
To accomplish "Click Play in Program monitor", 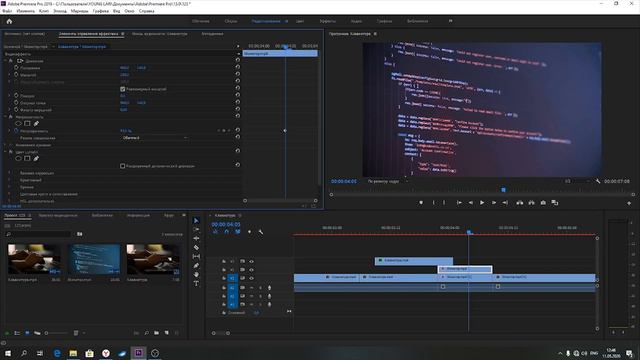I will coord(482,202).
